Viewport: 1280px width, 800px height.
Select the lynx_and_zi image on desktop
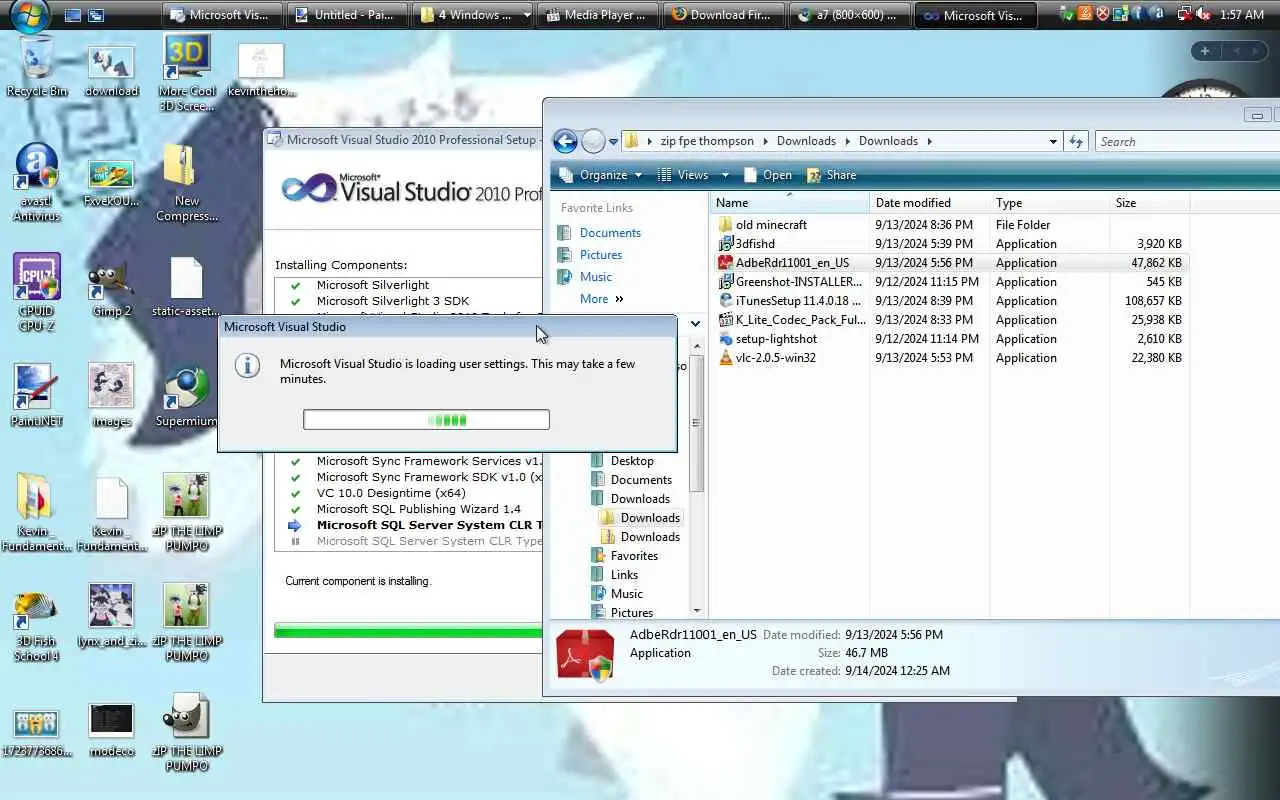111,616
